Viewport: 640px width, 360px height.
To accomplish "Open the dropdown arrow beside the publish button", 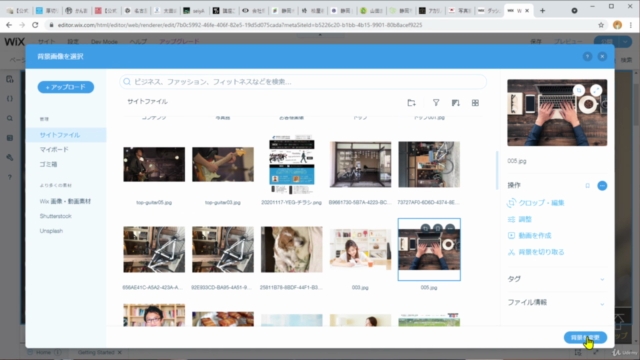I will tap(625, 42).
